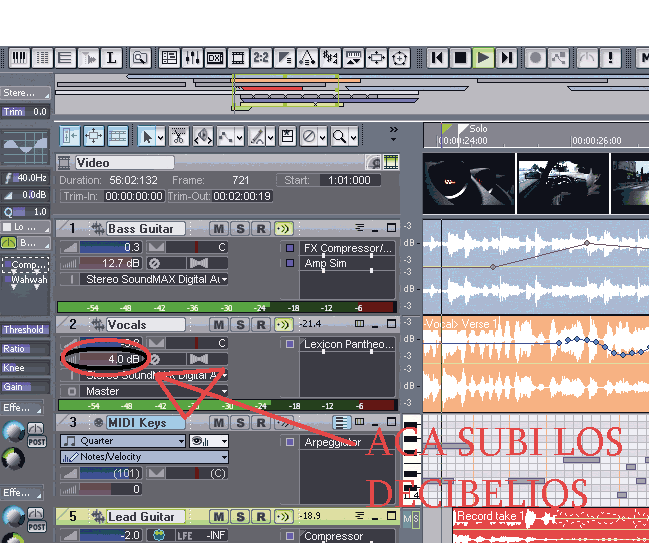The width and height of the screenshot is (649, 543).
Task: Select the magnifier Zoom tool
Action: (x=340, y=136)
